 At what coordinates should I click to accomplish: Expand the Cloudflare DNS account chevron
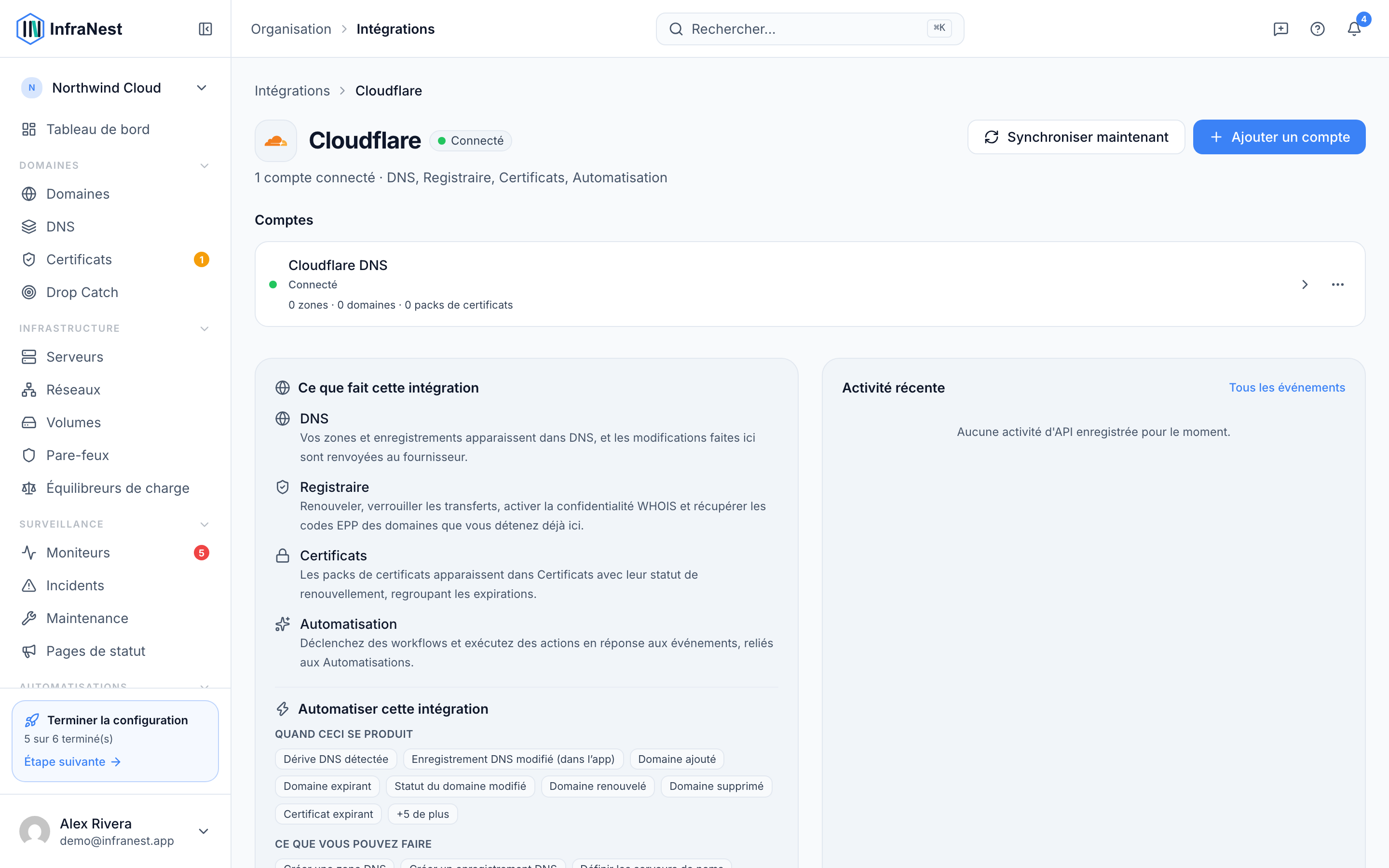1305,285
